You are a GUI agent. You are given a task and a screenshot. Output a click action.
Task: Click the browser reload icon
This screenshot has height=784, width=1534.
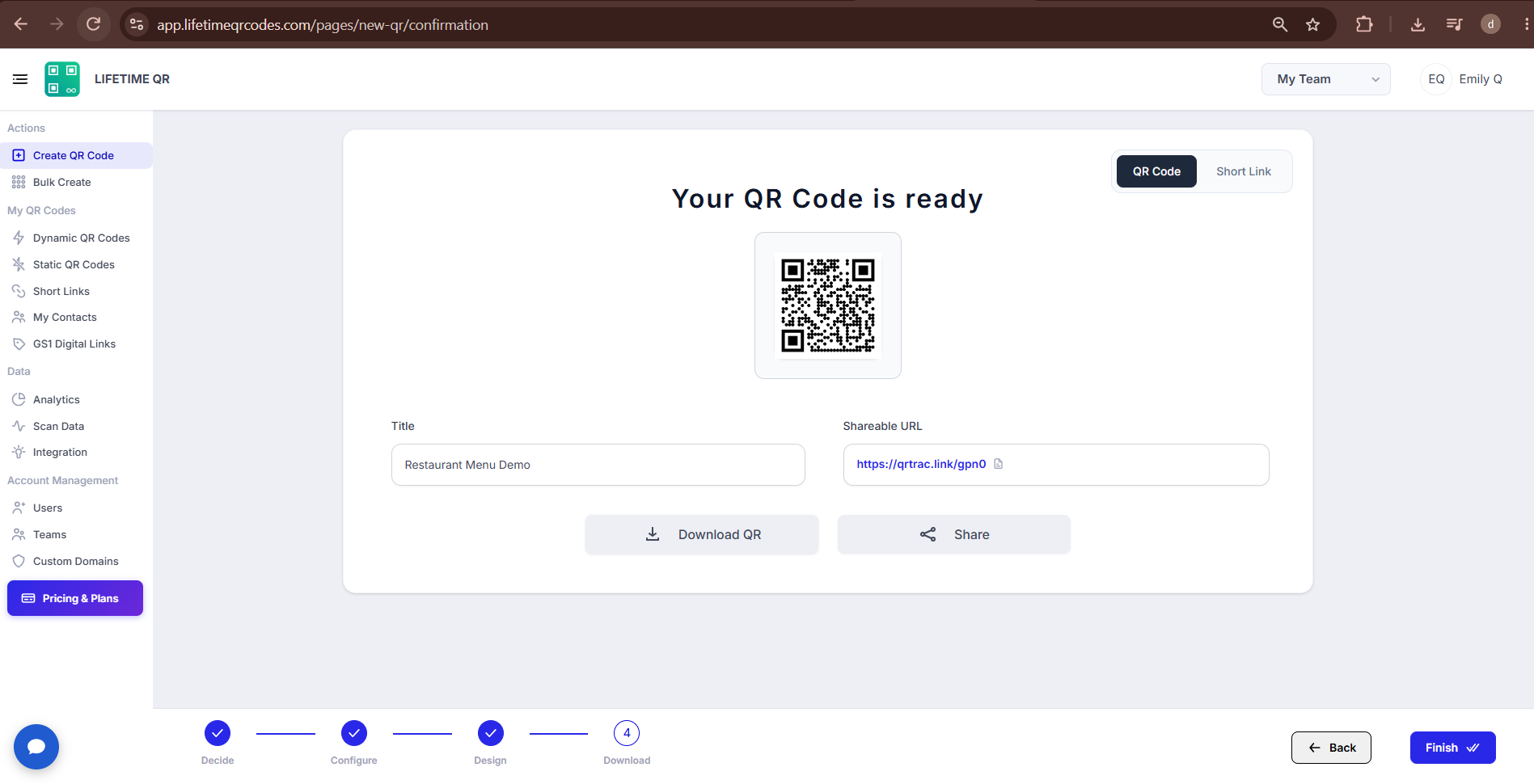tap(94, 24)
